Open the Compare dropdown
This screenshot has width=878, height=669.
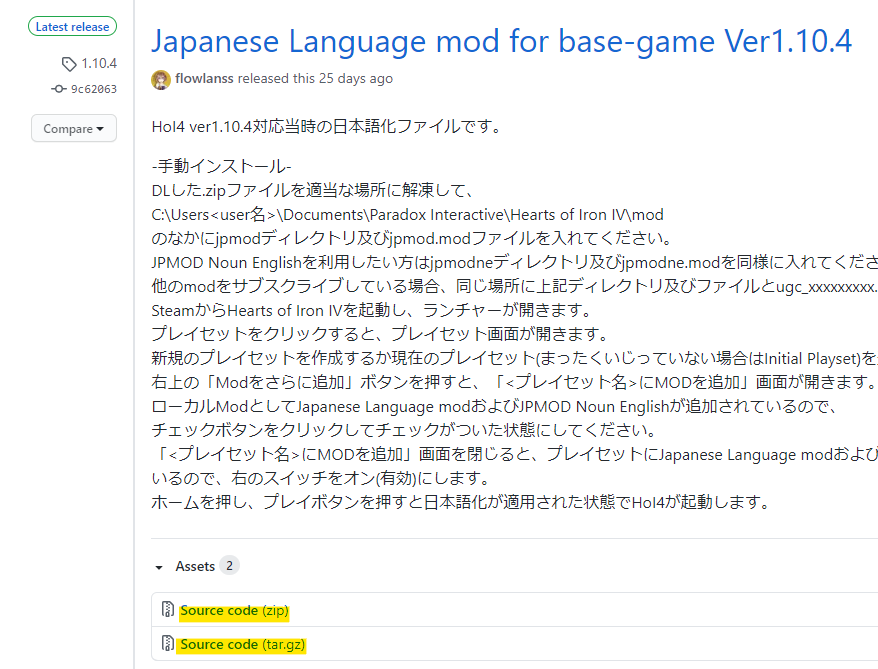(74, 128)
